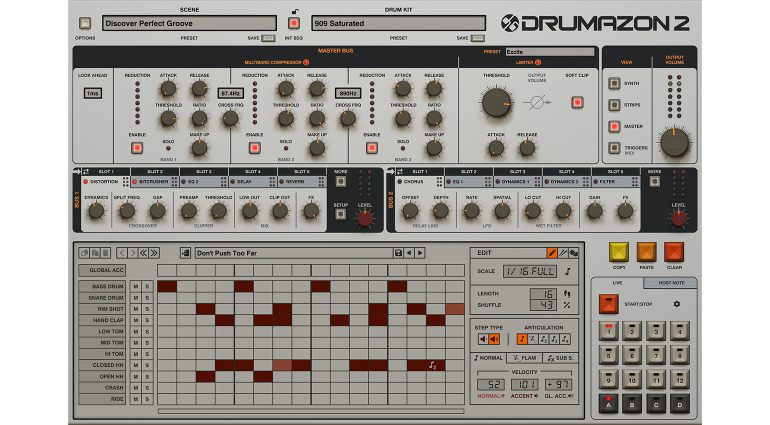770x425 pixels.
Task: Toggle Band 3 Enable button
Action: click(x=372, y=147)
